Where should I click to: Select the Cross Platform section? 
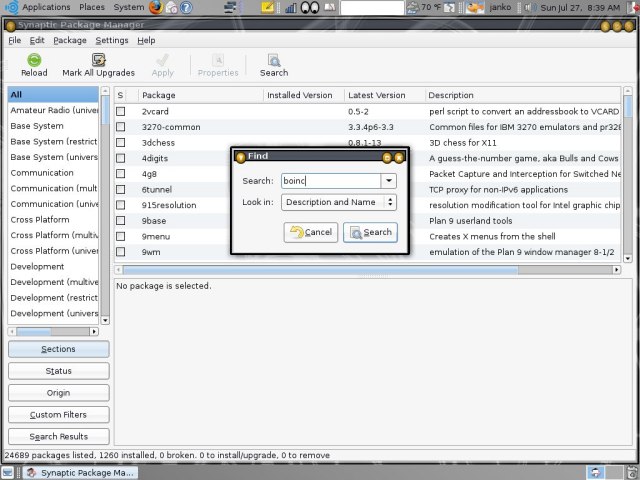coord(53,220)
